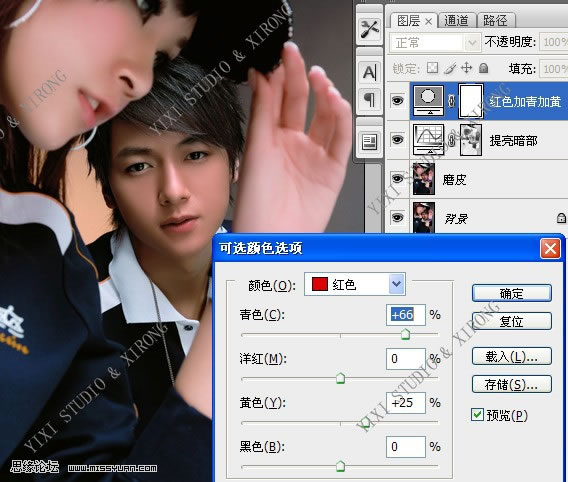Open the Character panel icon
568x482 pixels.
pos(369,72)
